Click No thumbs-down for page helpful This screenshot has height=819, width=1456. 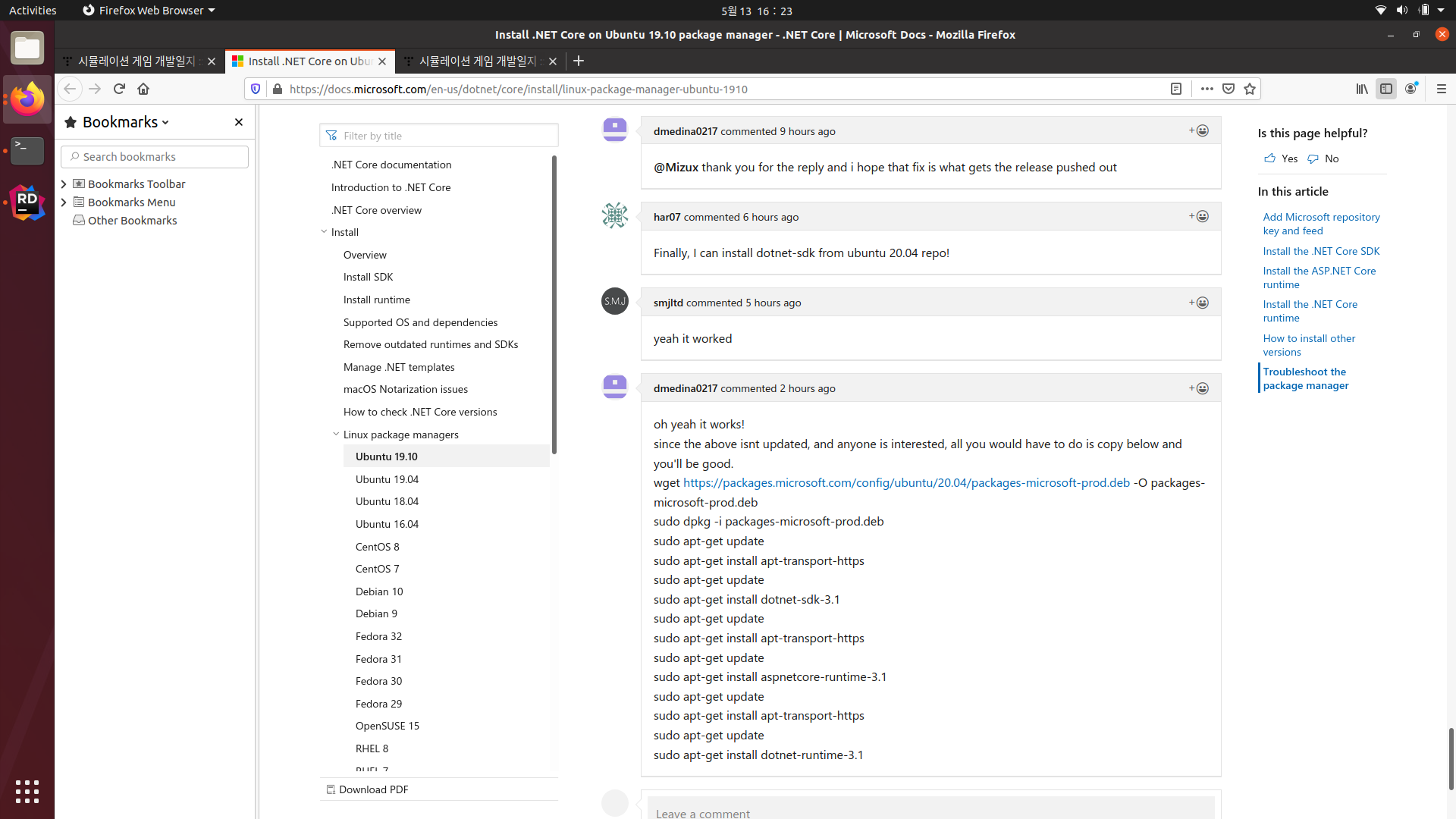click(x=1323, y=158)
